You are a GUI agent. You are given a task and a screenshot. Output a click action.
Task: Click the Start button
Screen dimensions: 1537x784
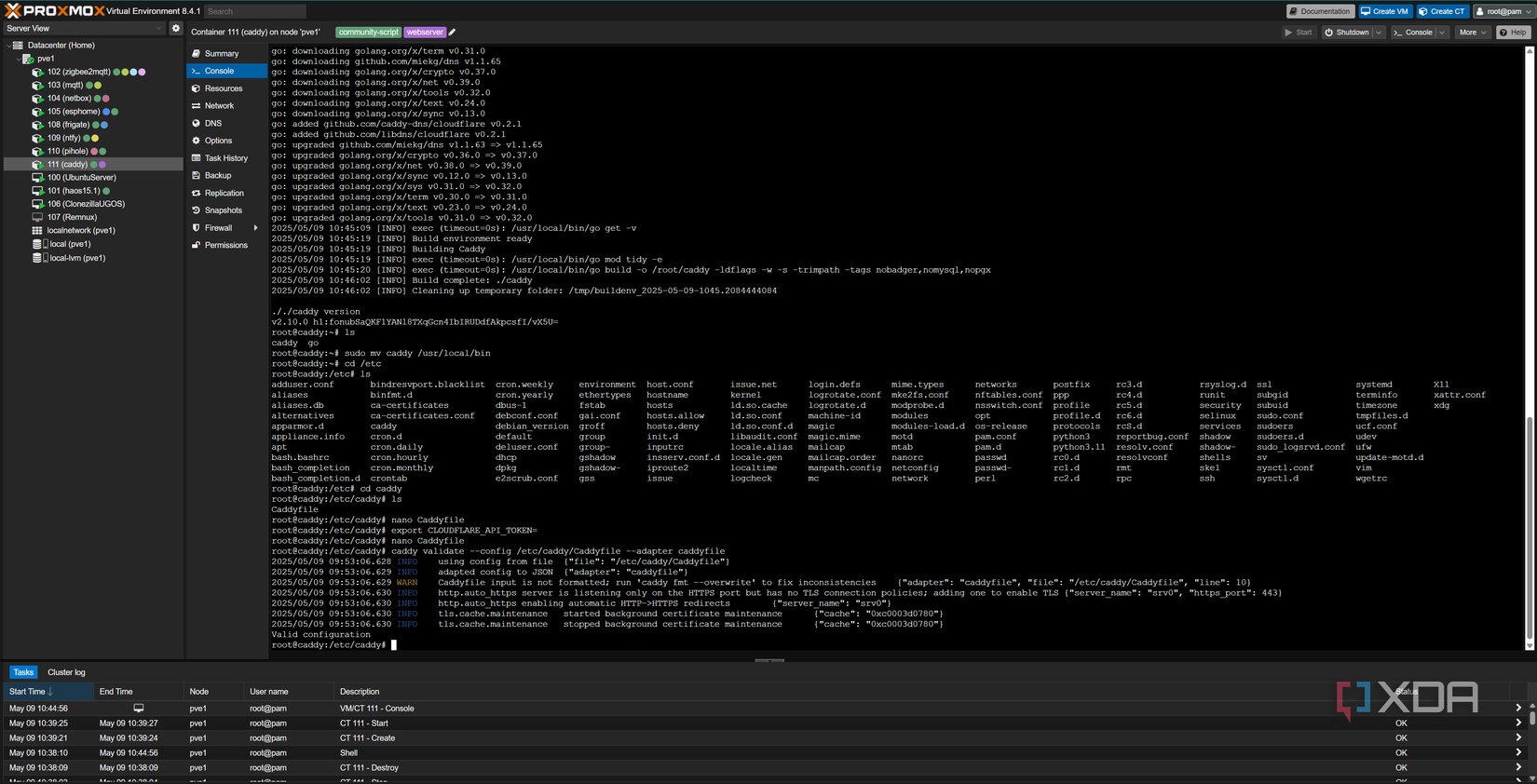(1299, 33)
